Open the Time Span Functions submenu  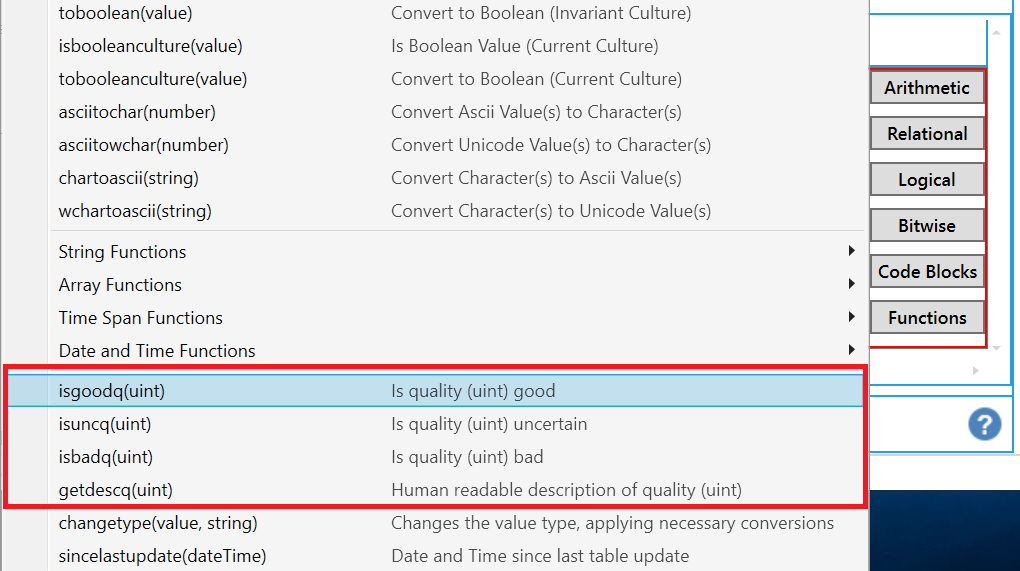140,318
